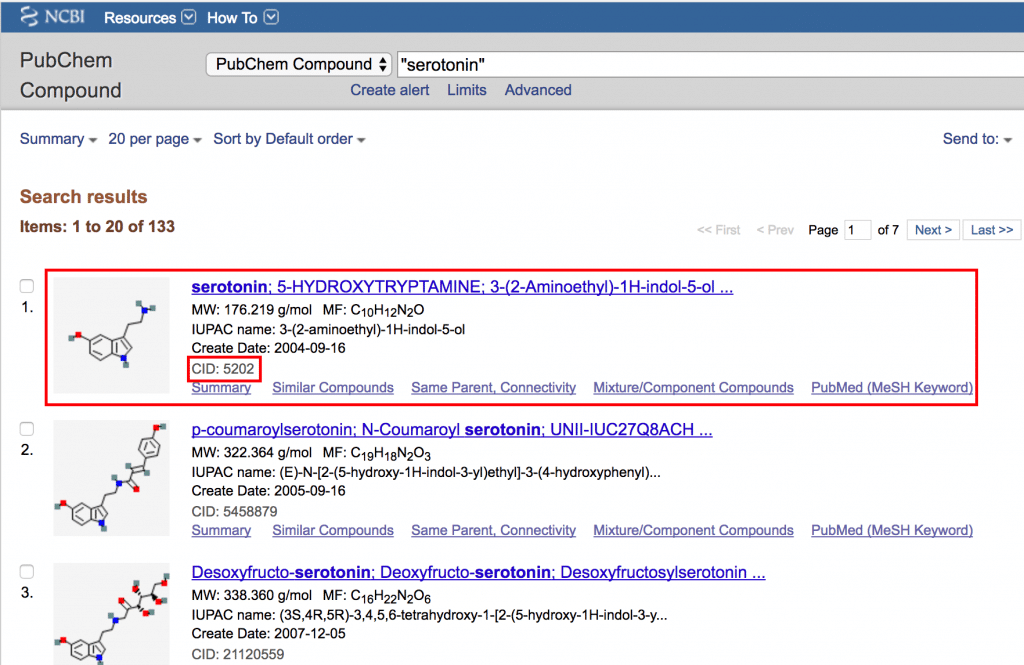The width and height of the screenshot is (1024, 665).
Task: Click "Create Date: 2007-12-05" text
Action: (x=268, y=634)
